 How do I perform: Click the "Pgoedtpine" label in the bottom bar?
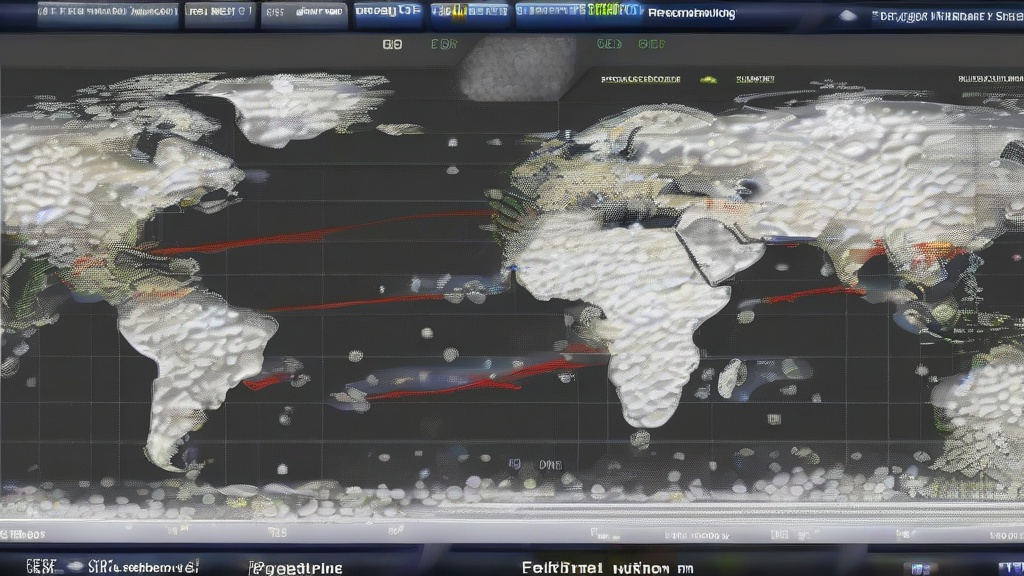click(297, 567)
